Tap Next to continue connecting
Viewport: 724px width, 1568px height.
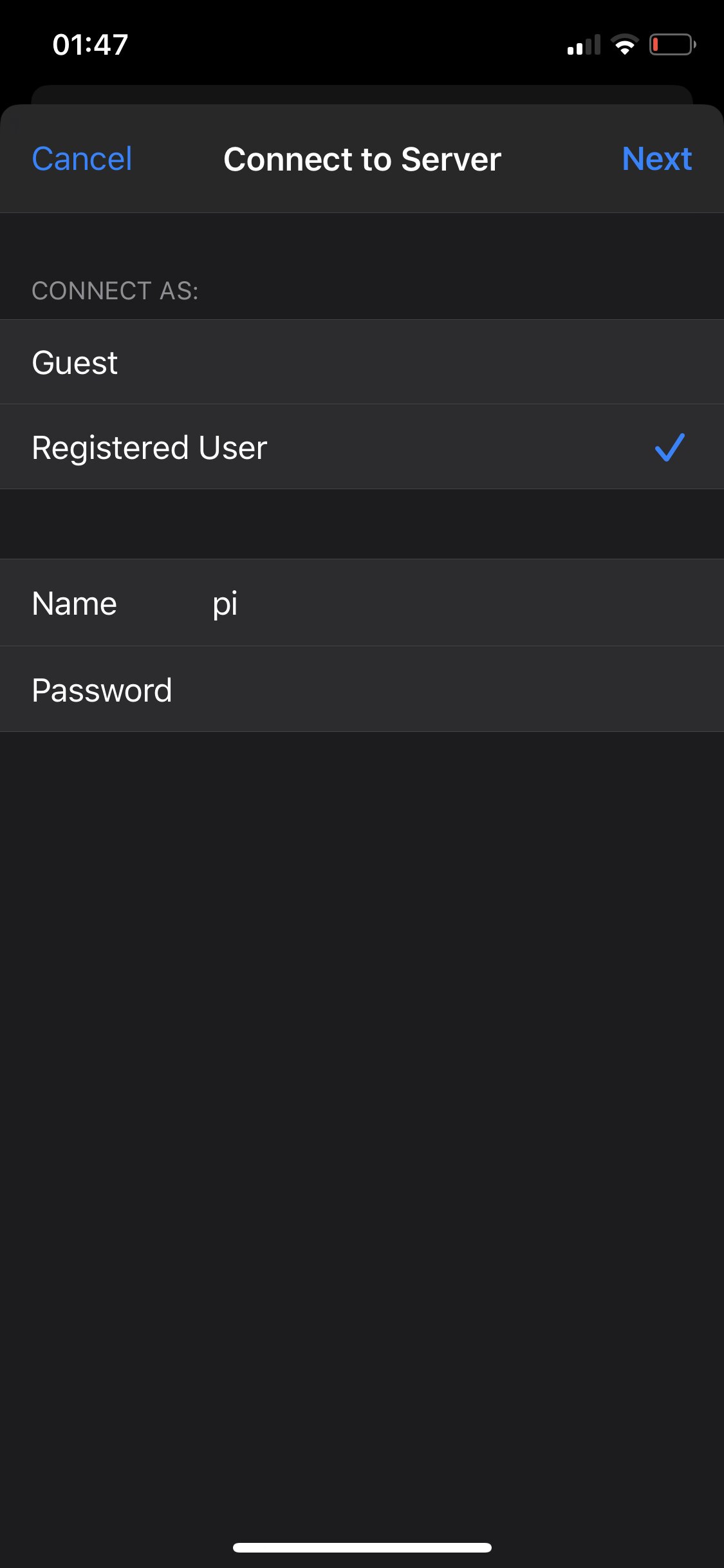pyautogui.click(x=657, y=159)
